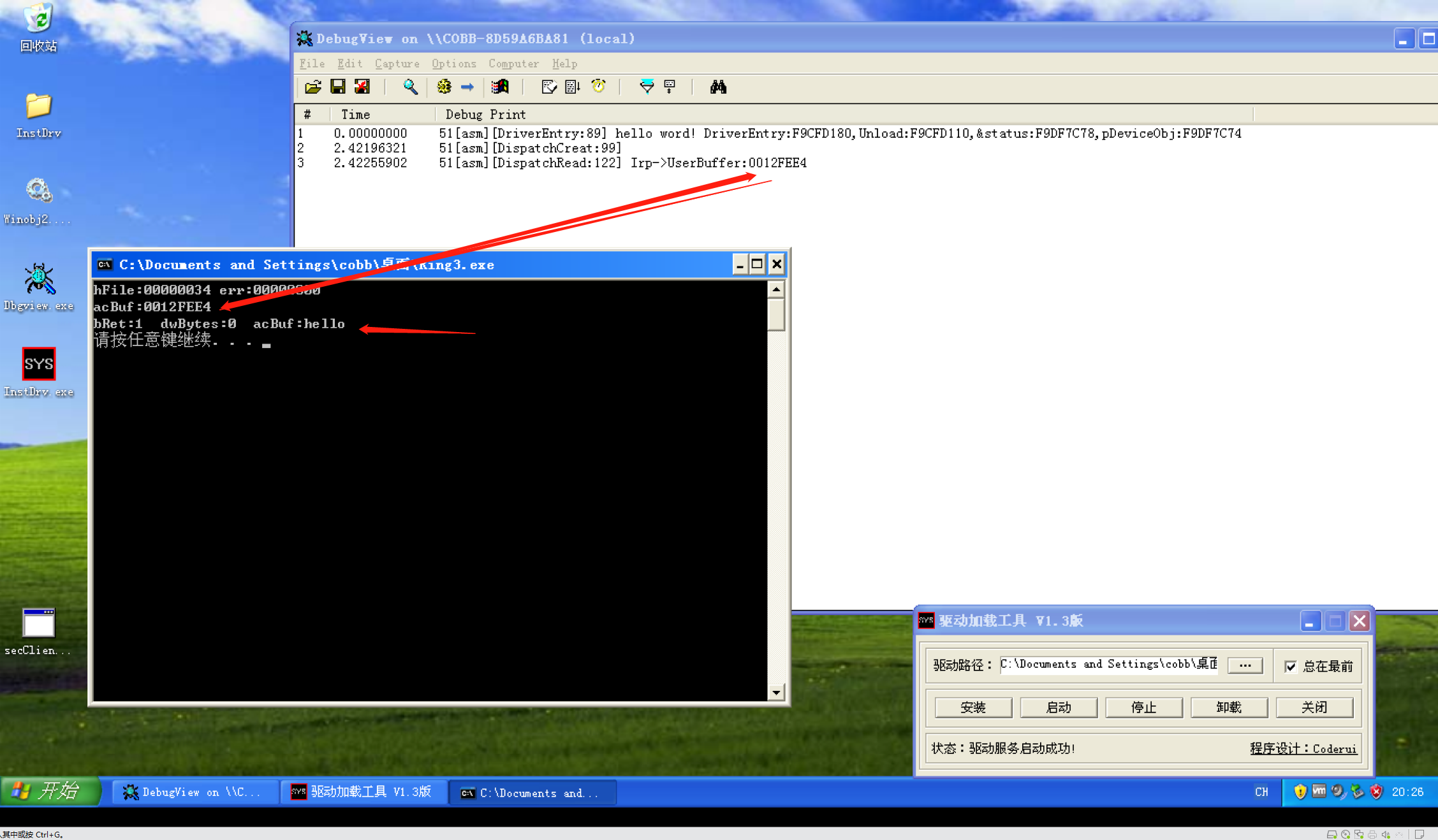Click the Open log file toolbar icon
This screenshot has width=1438, height=840.
pyautogui.click(x=313, y=87)
